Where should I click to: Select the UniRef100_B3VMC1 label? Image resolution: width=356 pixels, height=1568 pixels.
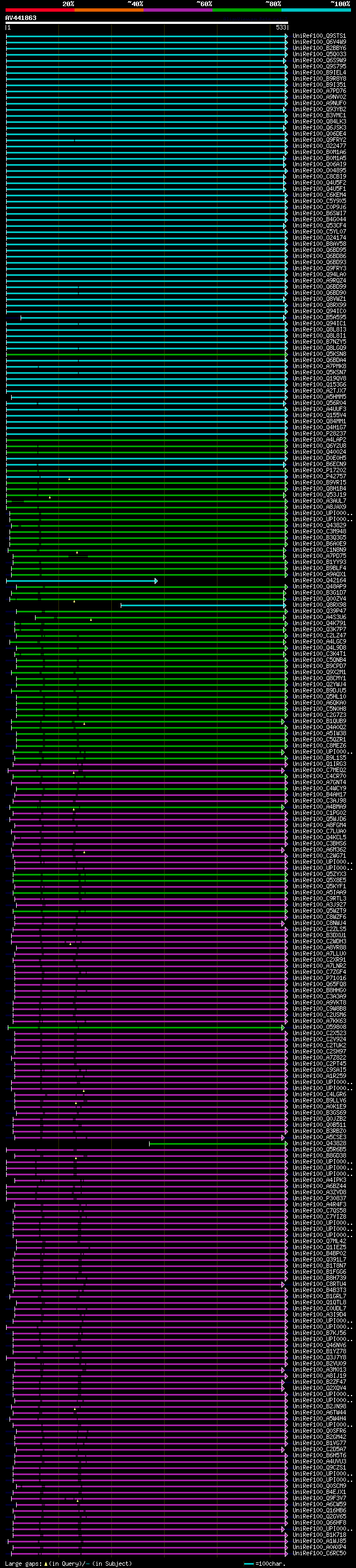tap(319, 116)
